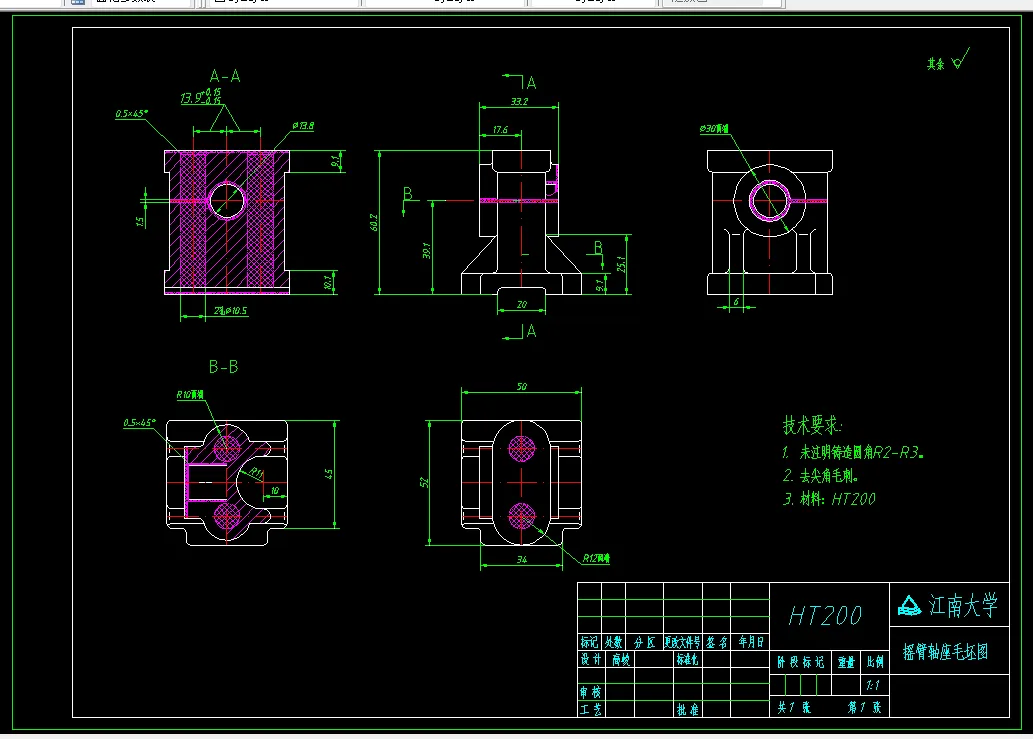Image resolution: width=1033 pixels, height=739 pixels.
Task: Pick the 60.2 overall height dimension
Action: point(374,222)
